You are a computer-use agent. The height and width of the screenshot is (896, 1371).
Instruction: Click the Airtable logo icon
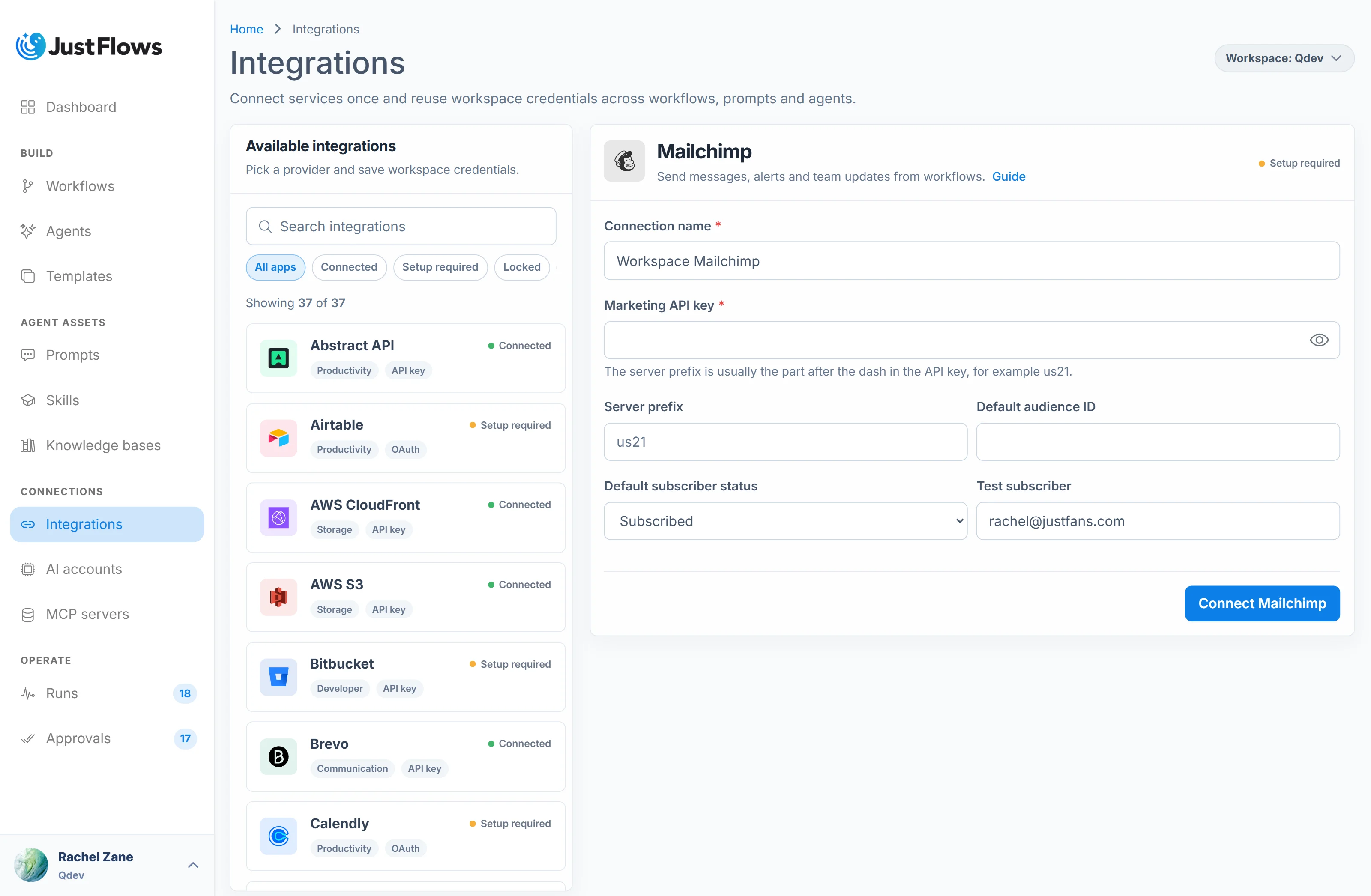pos(278,438)
